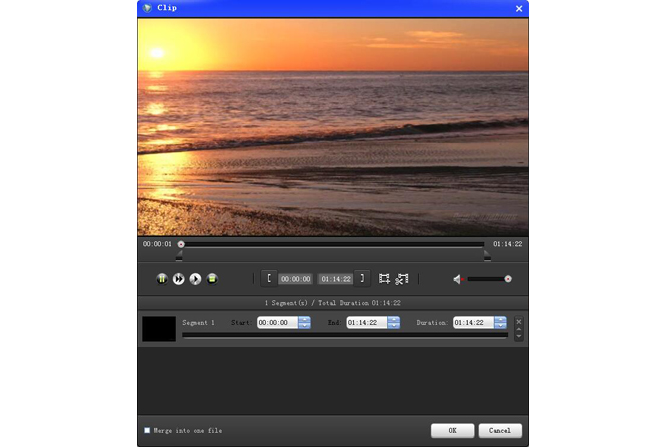Delete Segment 1 with the X icon
The width and height of the screenshot is (670, 447).
519,321
